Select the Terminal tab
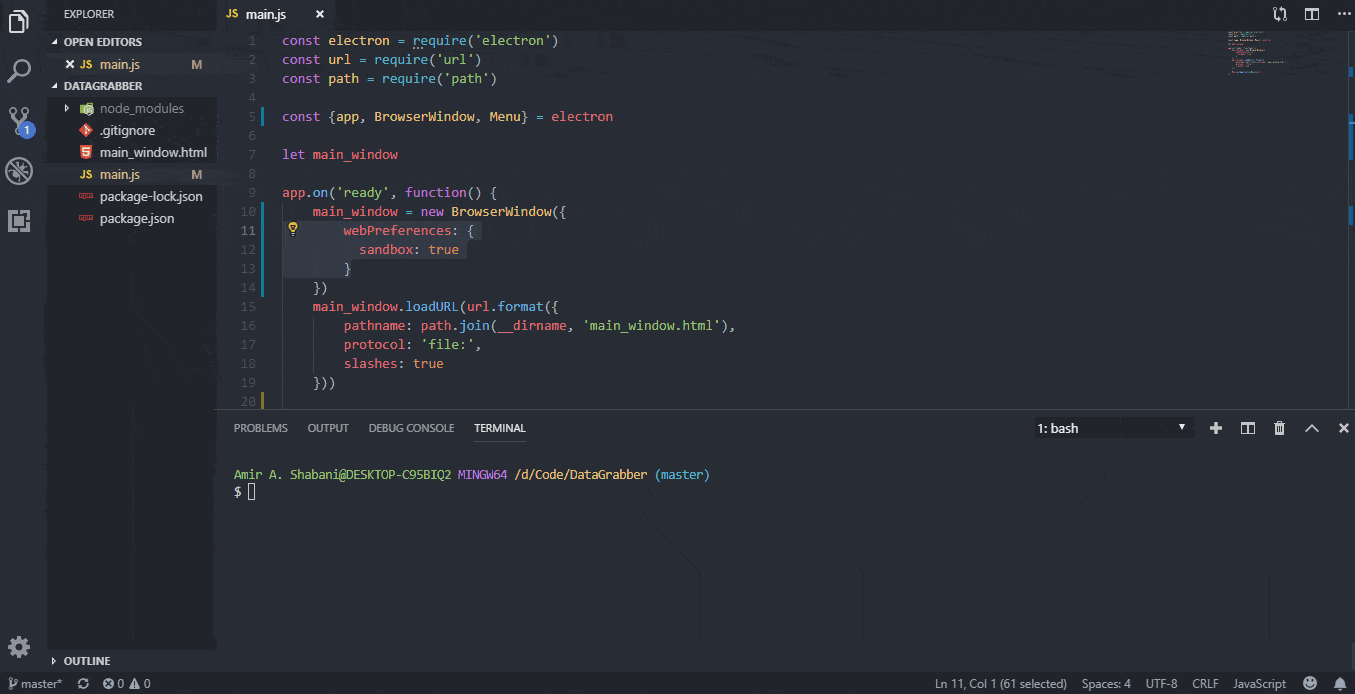The height and width of the screenshot is (694, 1355). [500, 428]
